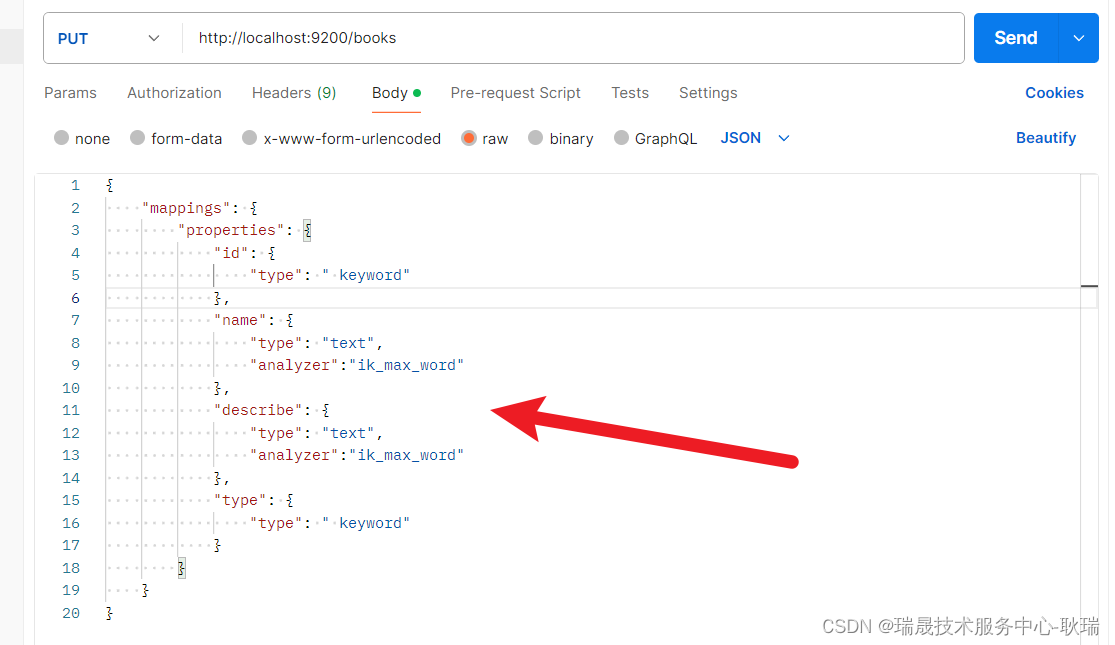Open the Send options arrow

pos(1079,38)
